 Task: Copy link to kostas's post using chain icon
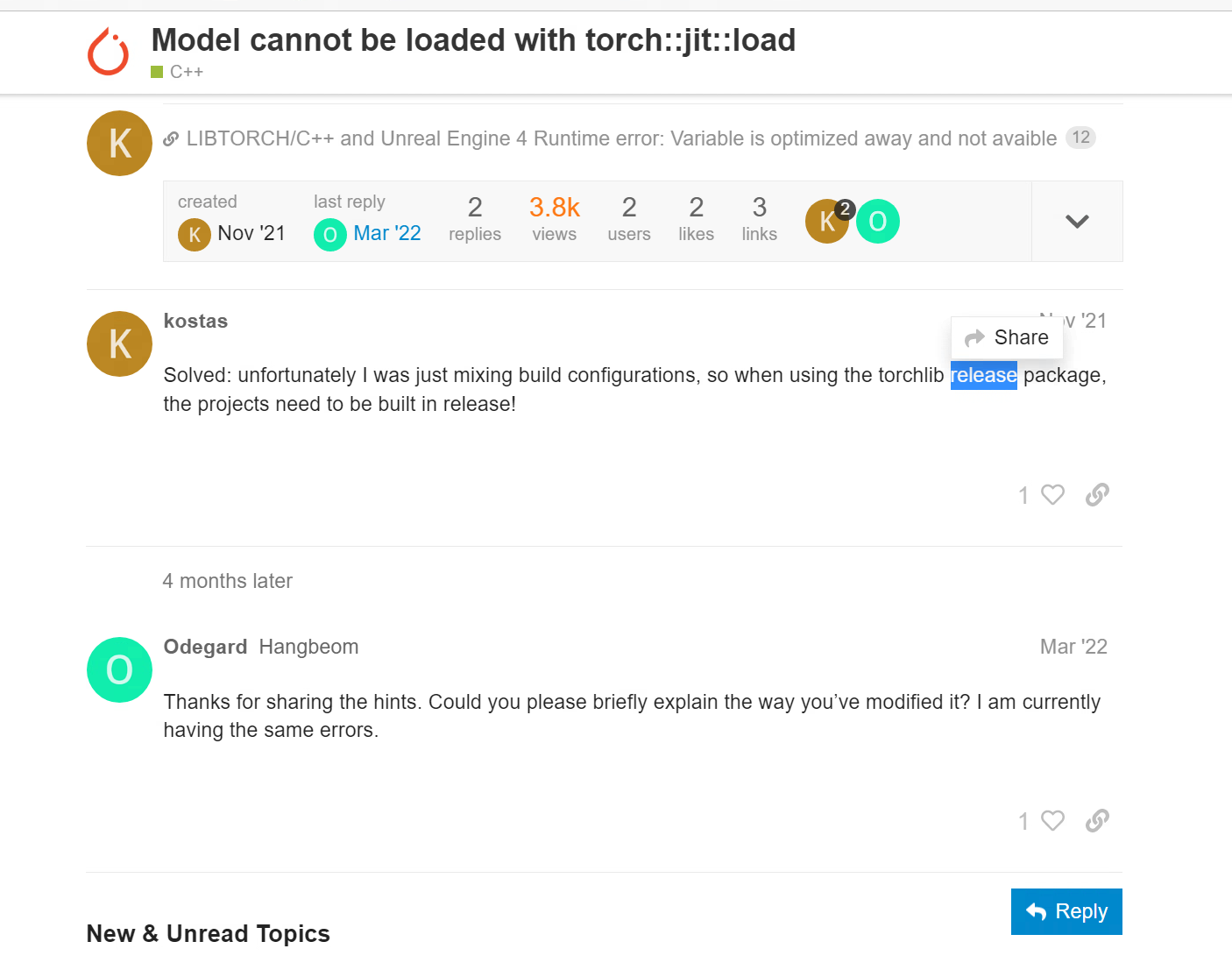click(1097, 494)
